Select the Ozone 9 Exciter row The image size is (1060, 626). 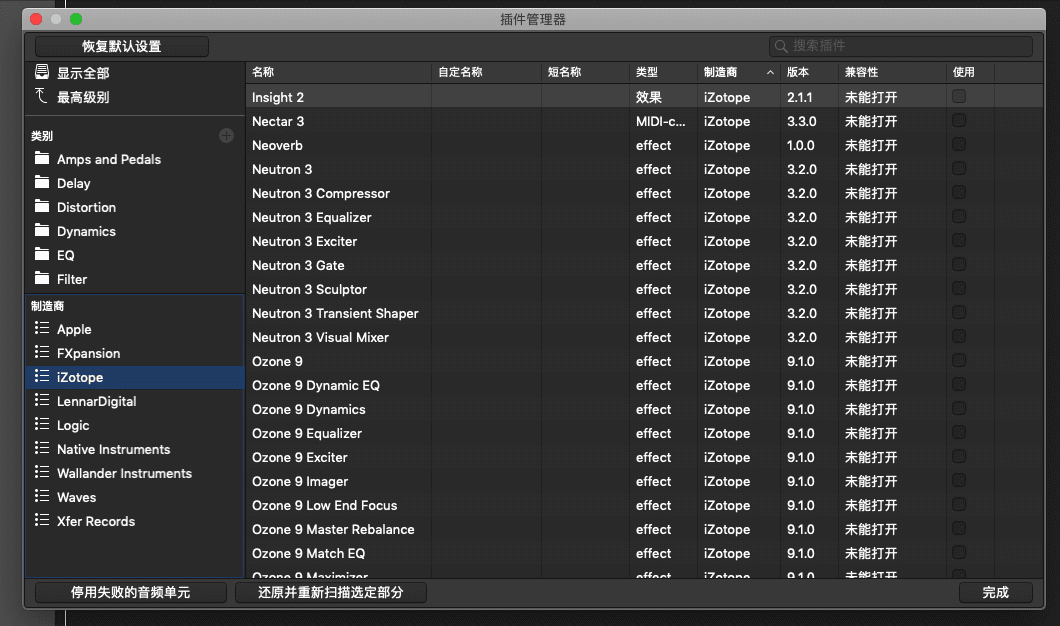point(644,457)
